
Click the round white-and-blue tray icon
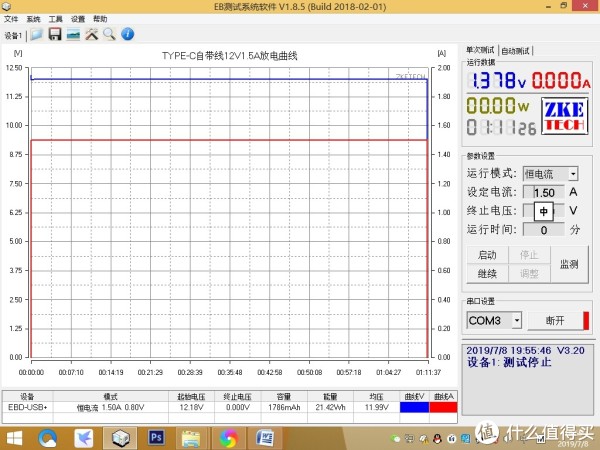click(x=452, y=439)
